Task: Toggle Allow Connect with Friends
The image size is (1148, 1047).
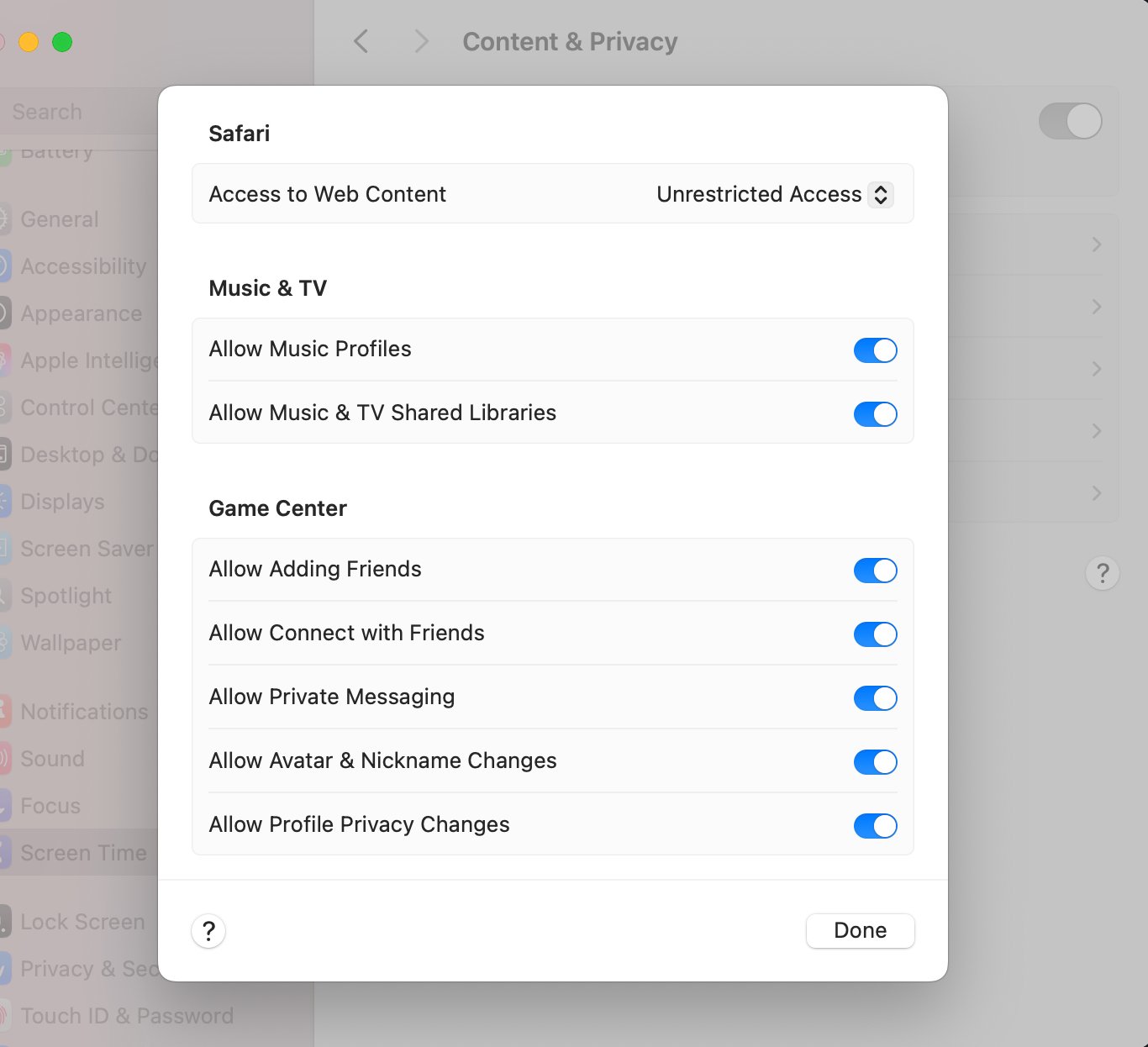Action: coord(876,634)
